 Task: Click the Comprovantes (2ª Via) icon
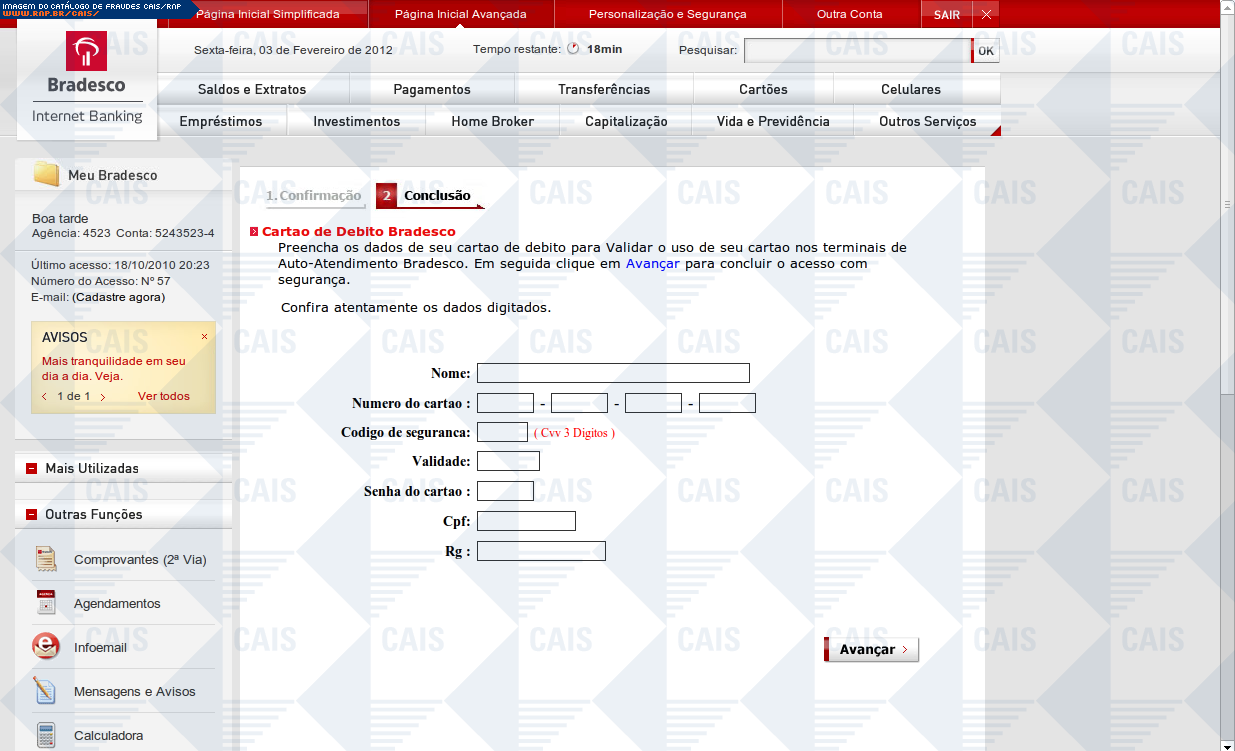point(45,559)
